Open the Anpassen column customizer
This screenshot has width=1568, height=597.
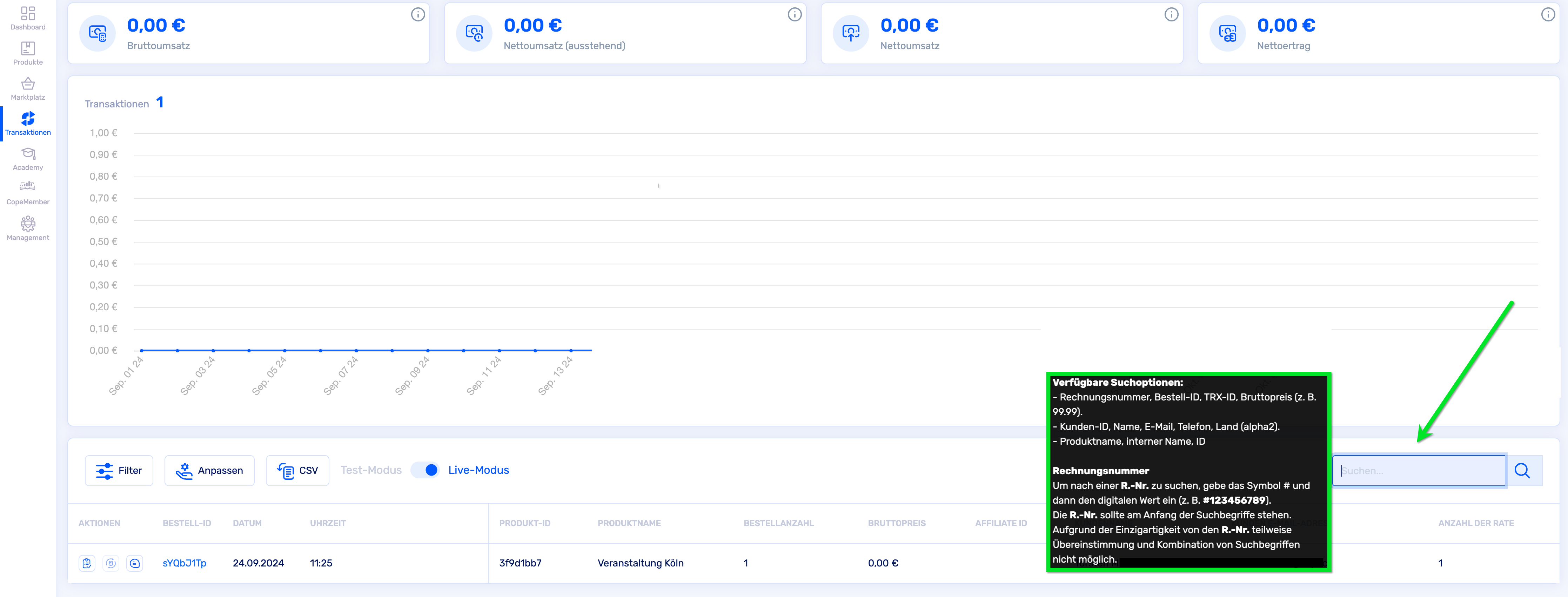(x=209, y=470)
